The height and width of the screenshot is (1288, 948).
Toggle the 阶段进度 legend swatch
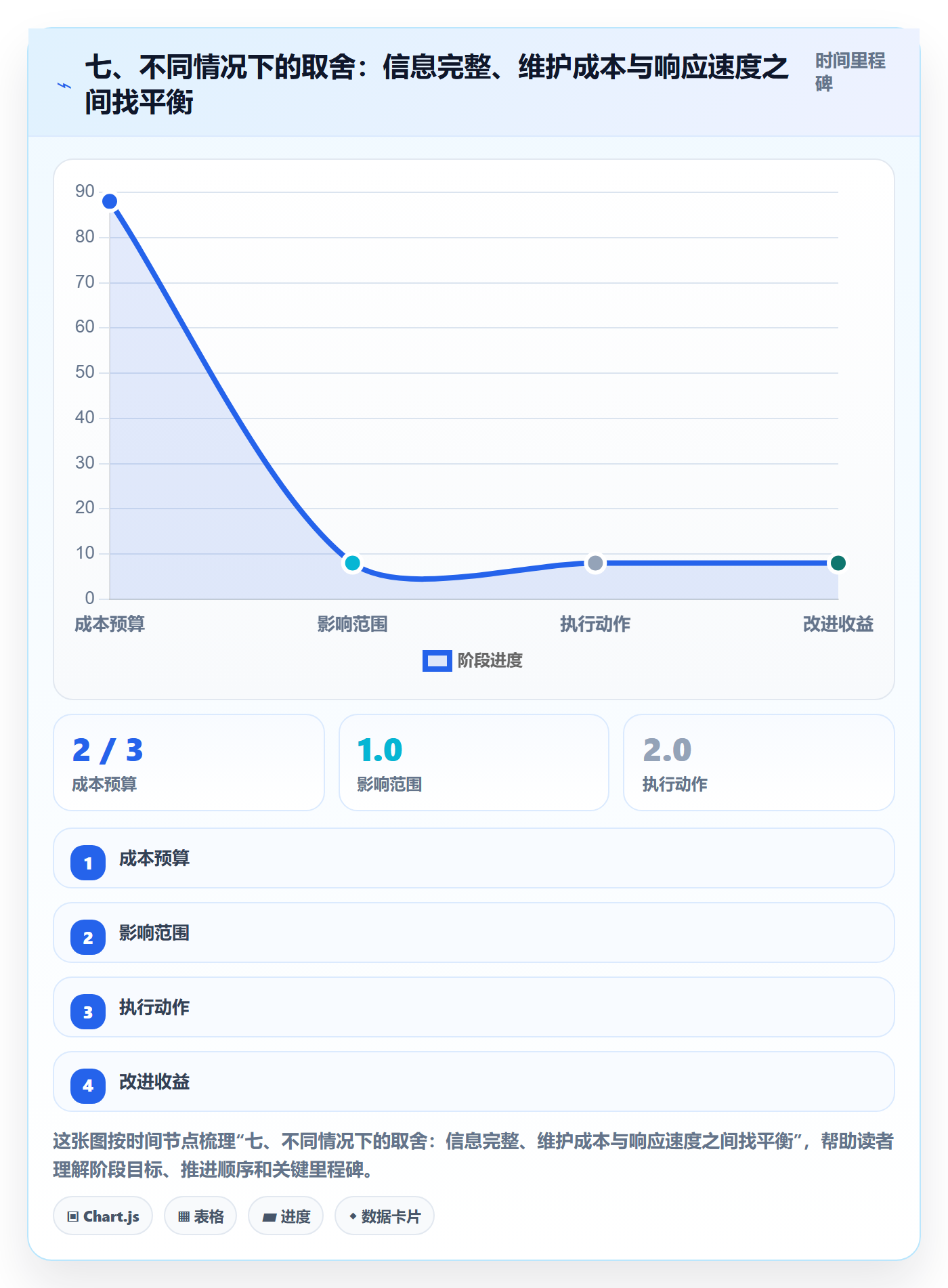point(437,660)
